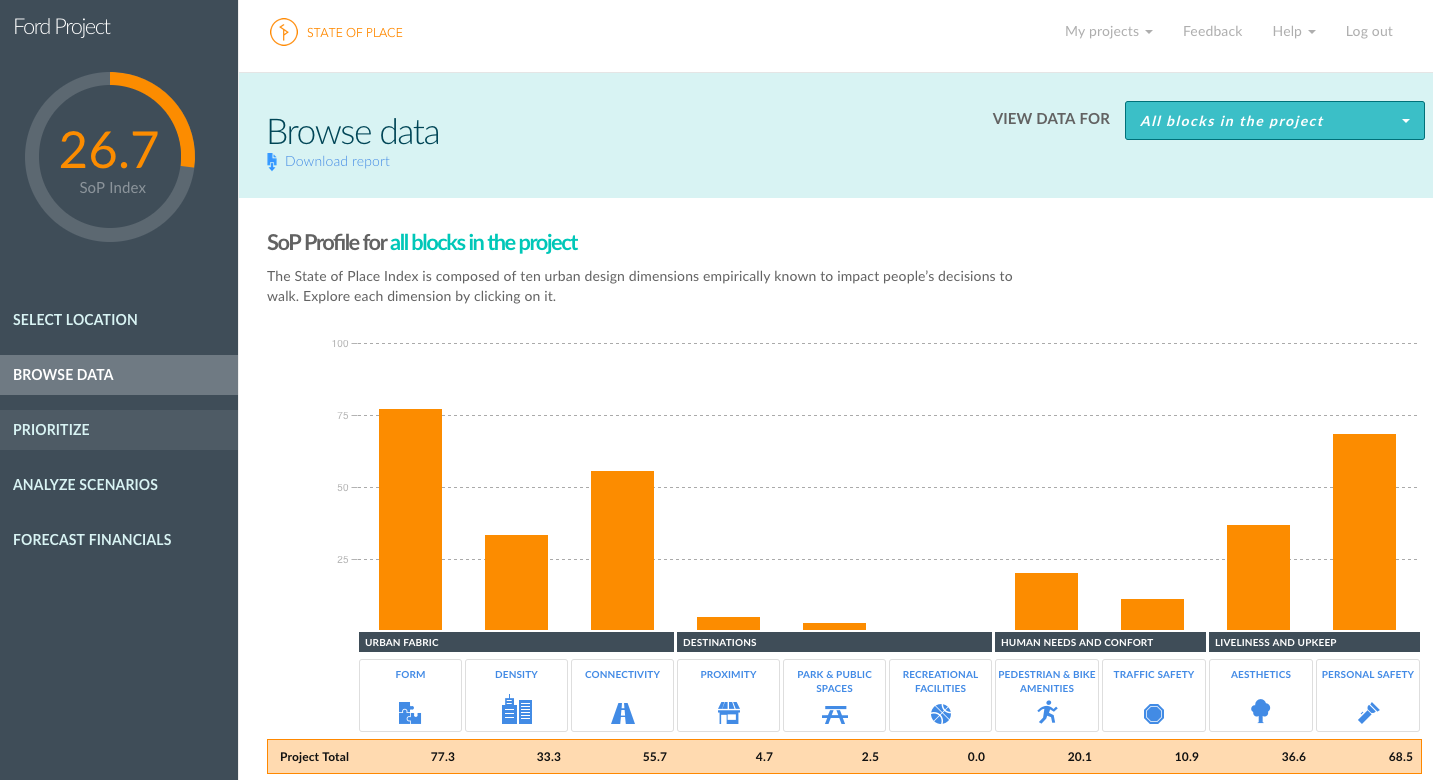Click the PERSONAL SAFETY dimension label

coord(1367,675)
